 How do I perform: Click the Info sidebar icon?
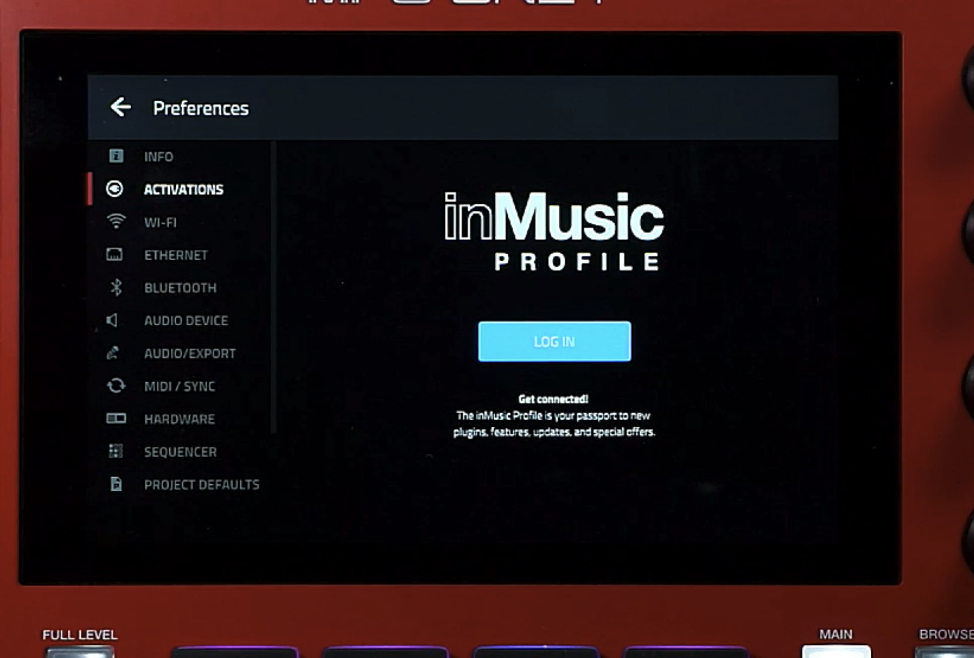(x=116, y=155)
